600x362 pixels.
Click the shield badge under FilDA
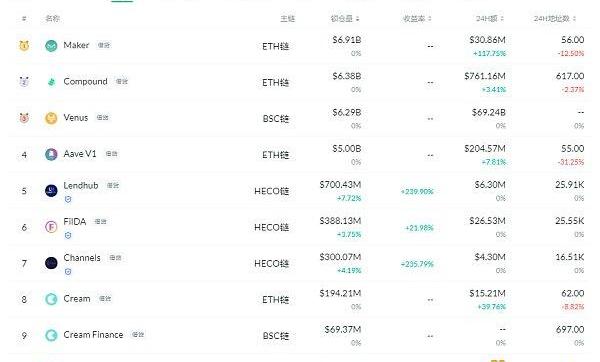tap(68, 235)
